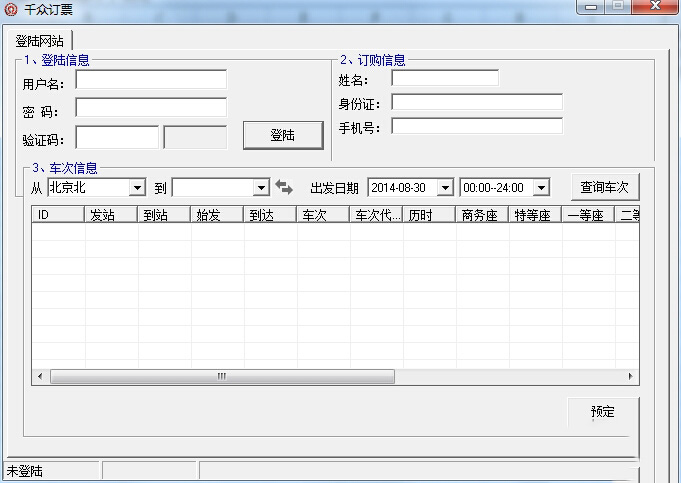Click the 手机号 phone field
Image resolution: width=681 pixels, height=483 pixels.
pos(477,126)
